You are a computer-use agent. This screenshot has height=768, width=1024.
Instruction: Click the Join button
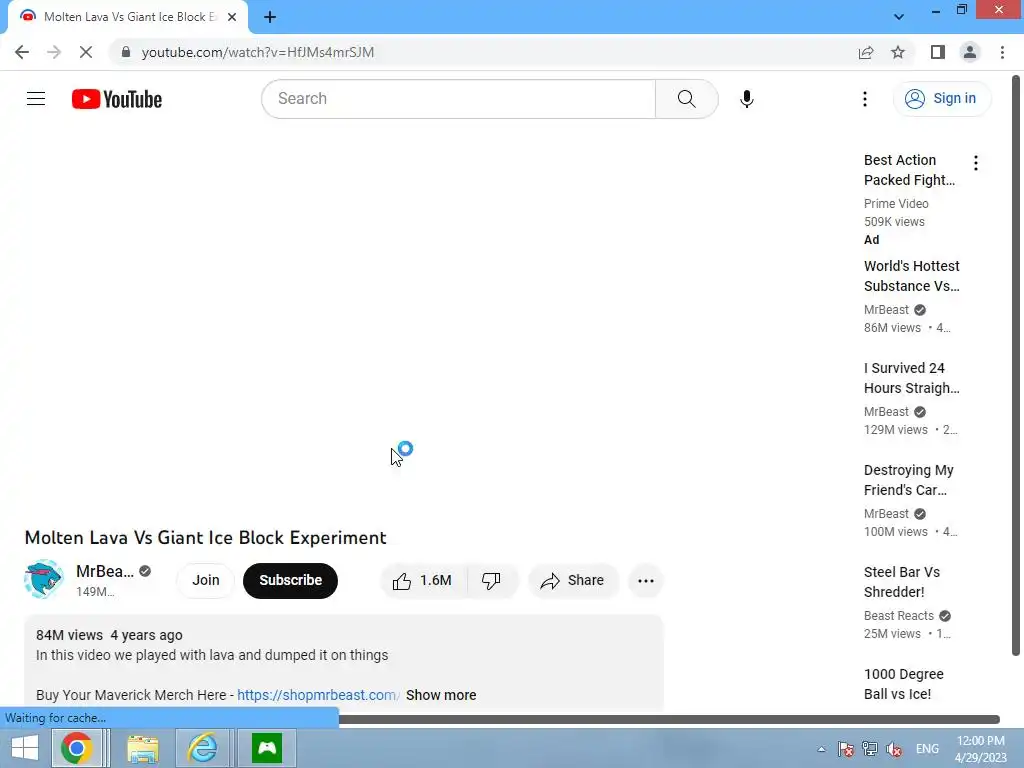(206, 580)
